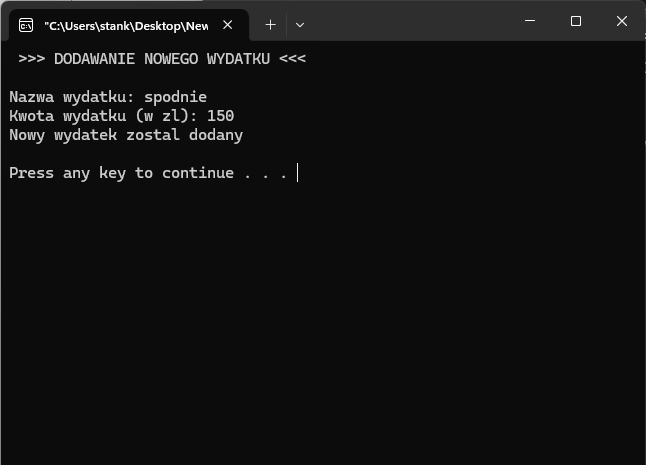Select the C:\Users\stank\Desktop\New tab
The image size is (646, 465).
coord(125,24)
